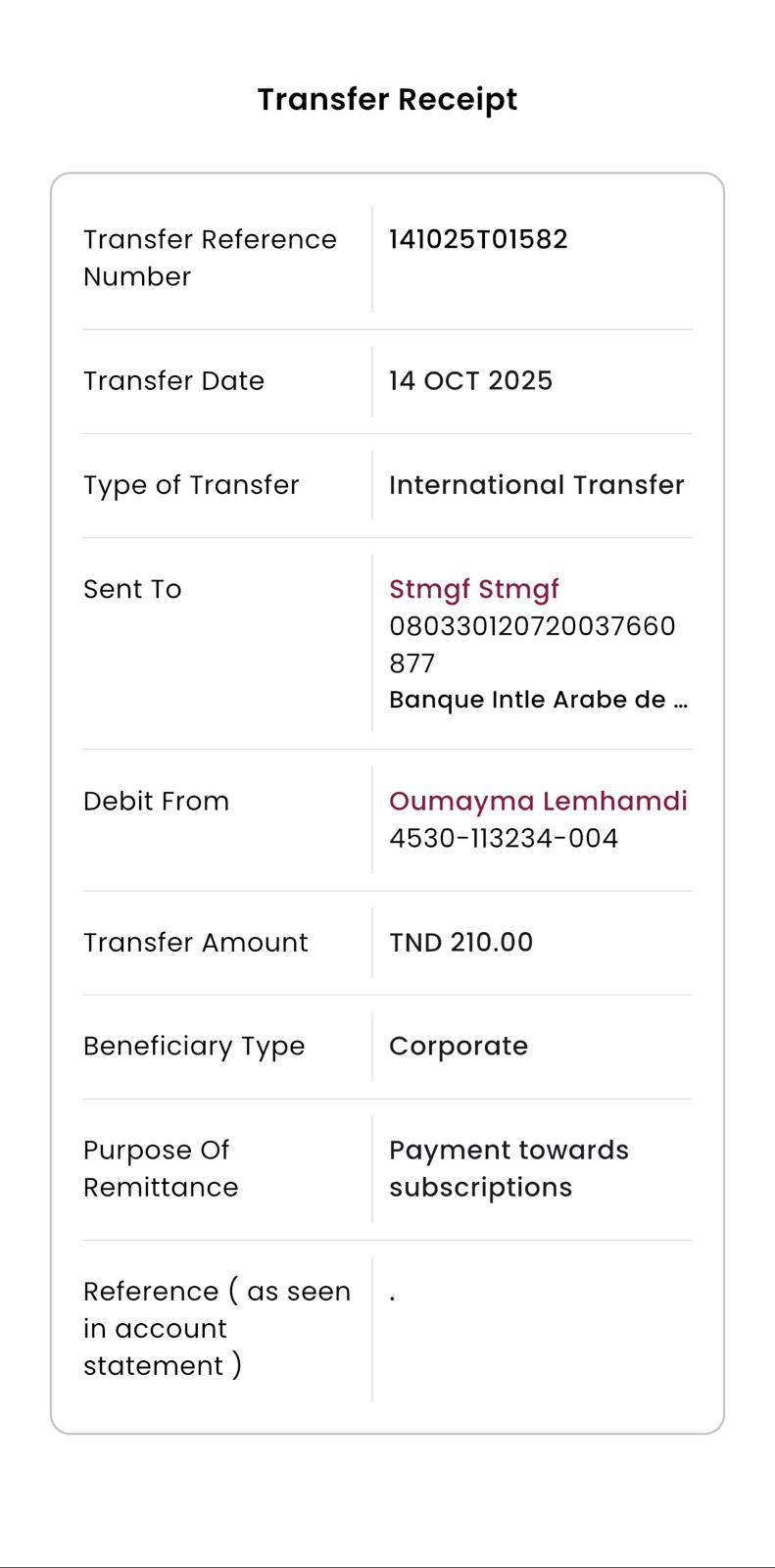Click the Reference as seen in account statement label
775x1568 pixels.
[217, 1328]
